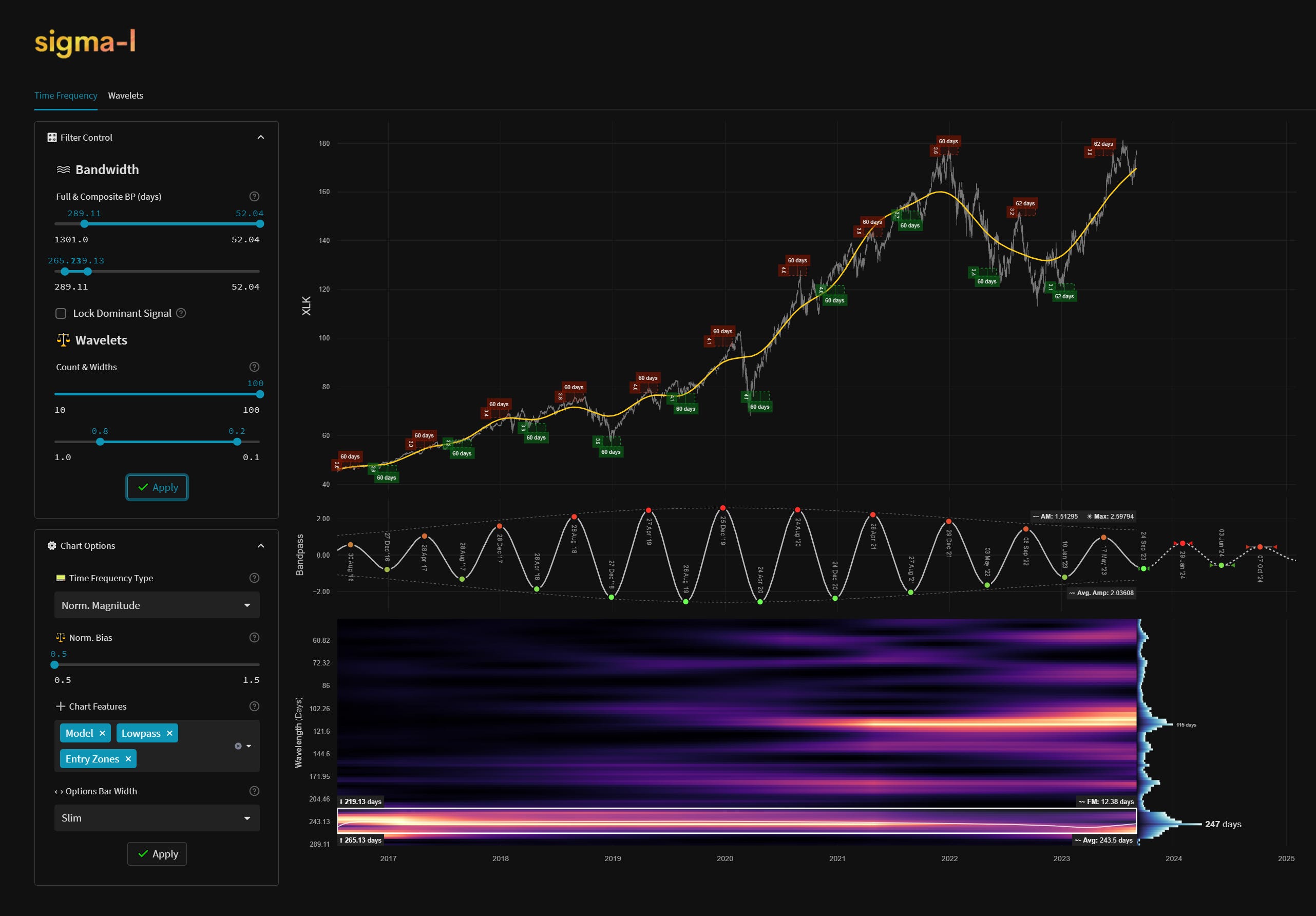Open the Norm. Magnitude dropdown
Image resolution: width=1316 pixels, height=916 pixels.
click(157, 605)
